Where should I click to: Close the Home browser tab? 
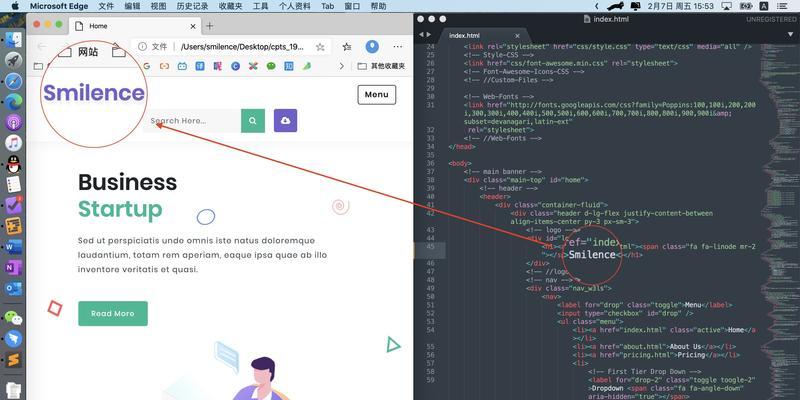click(193, 26)
